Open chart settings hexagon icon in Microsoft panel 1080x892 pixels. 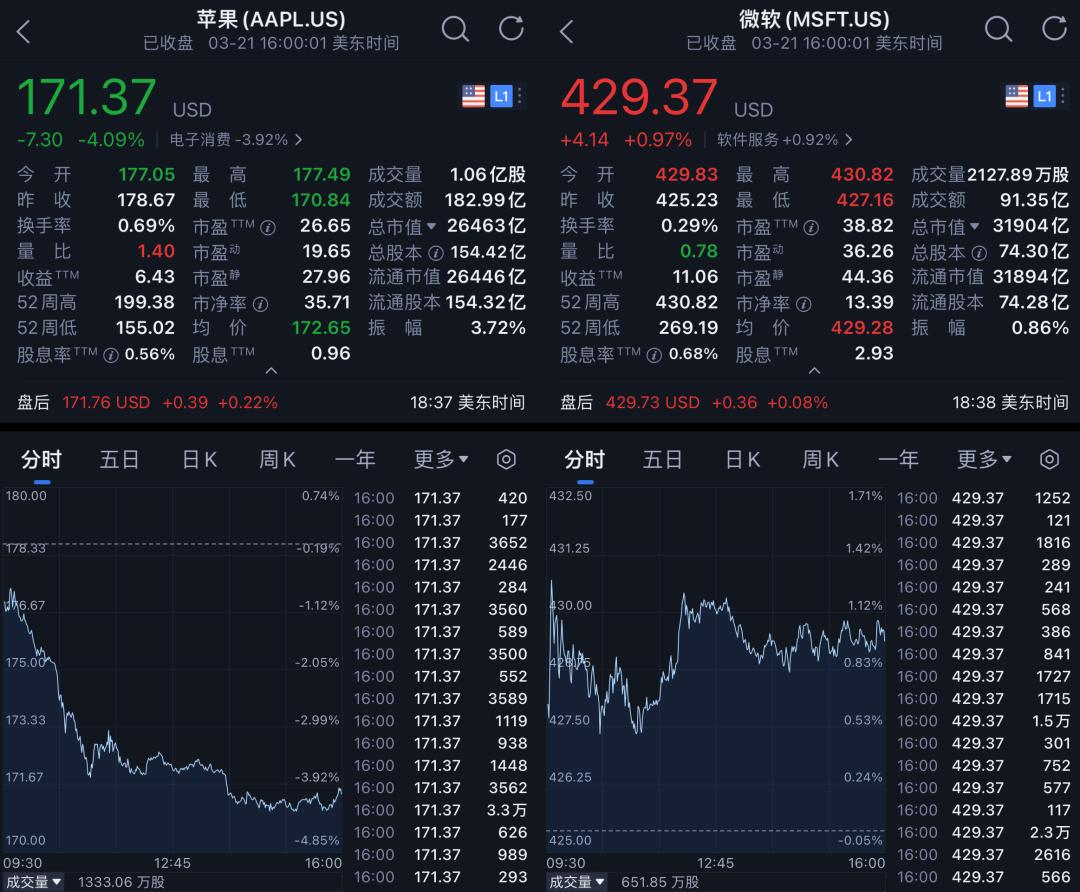tap(1049, 459)
